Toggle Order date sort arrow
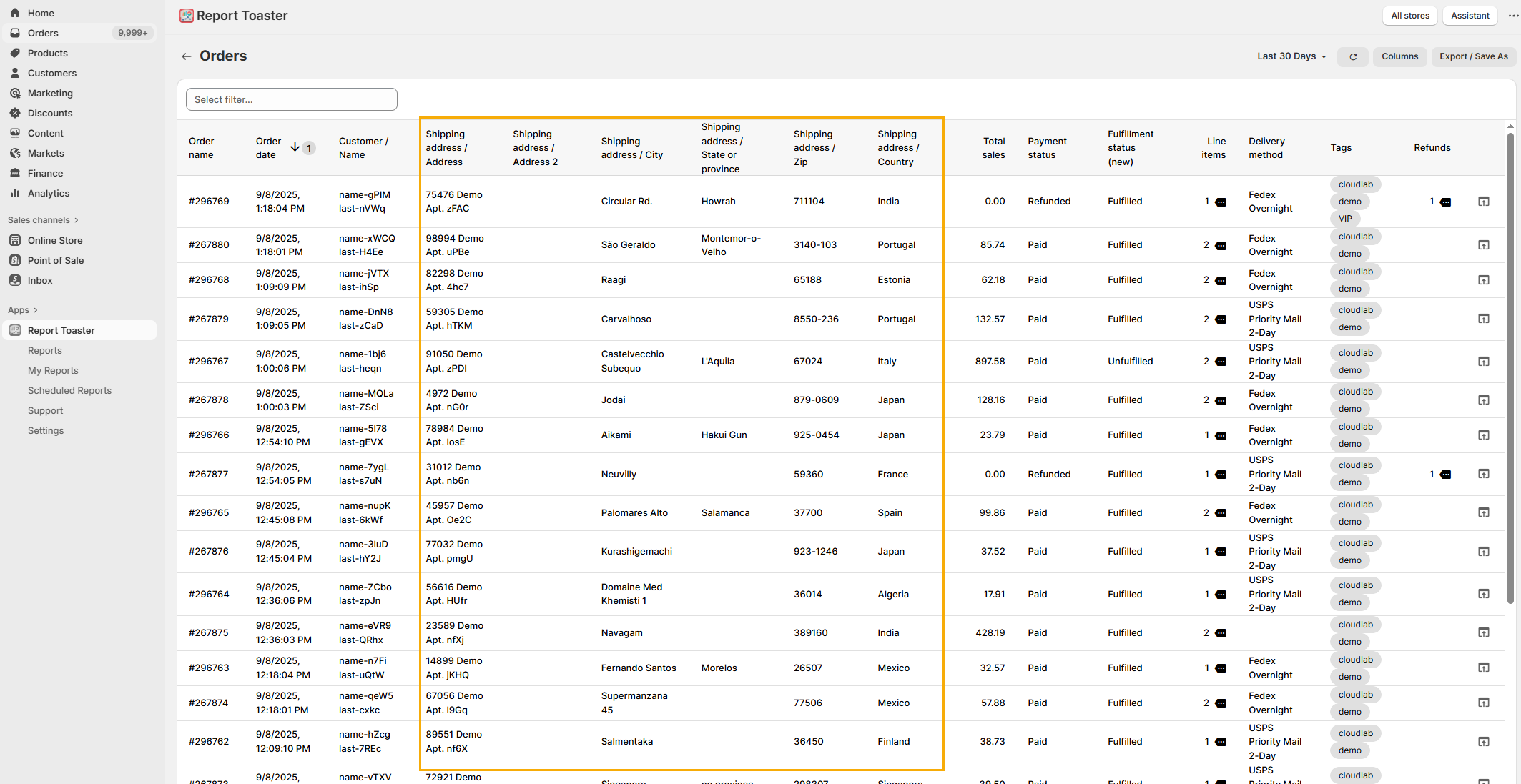Screen dimensions: 1521x784 pos(295,147)
